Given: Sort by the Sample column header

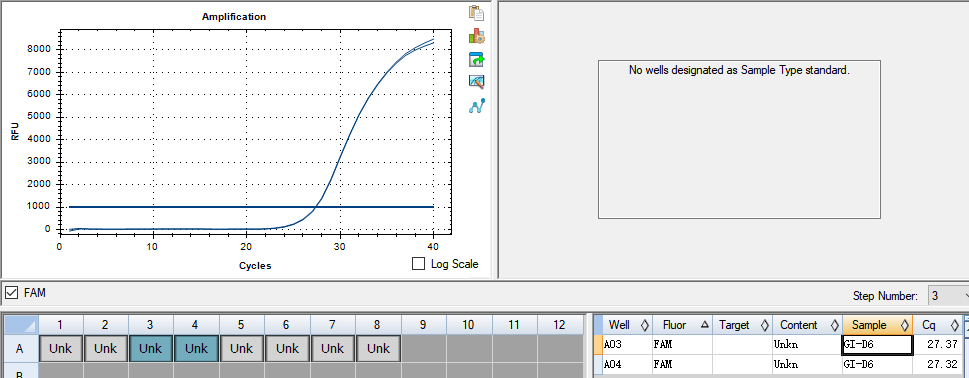Looking at the screenshot, I should [x=877, y=325].
